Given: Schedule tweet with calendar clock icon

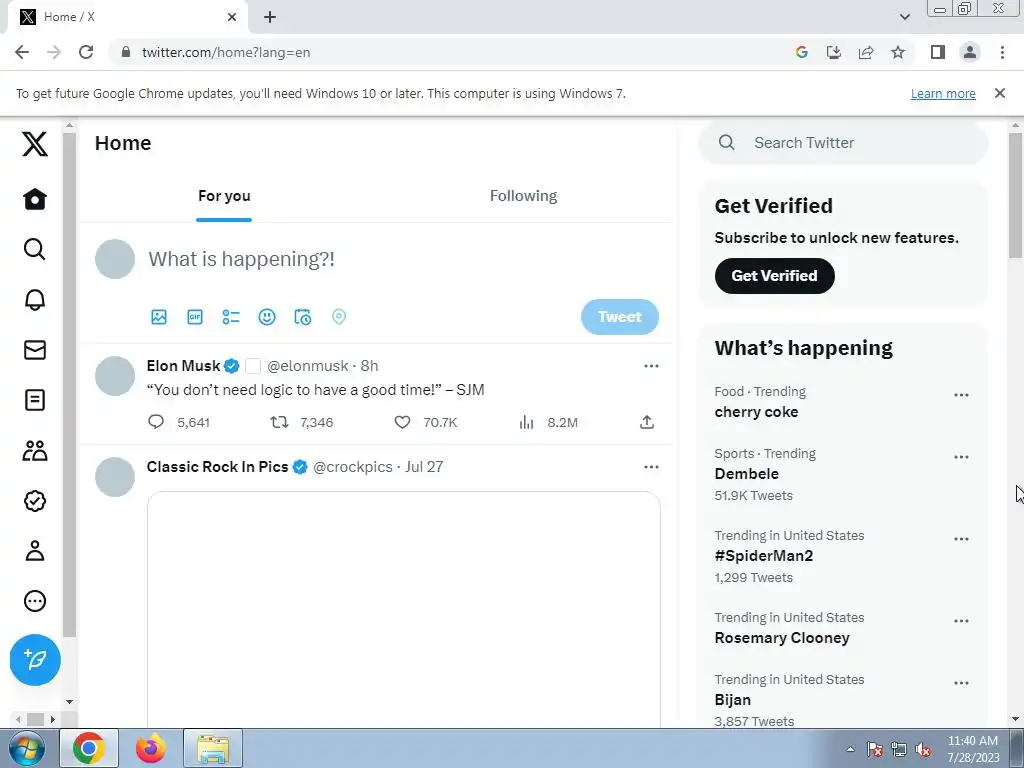Looking at the screenshot, I should (x=302, y=317).
